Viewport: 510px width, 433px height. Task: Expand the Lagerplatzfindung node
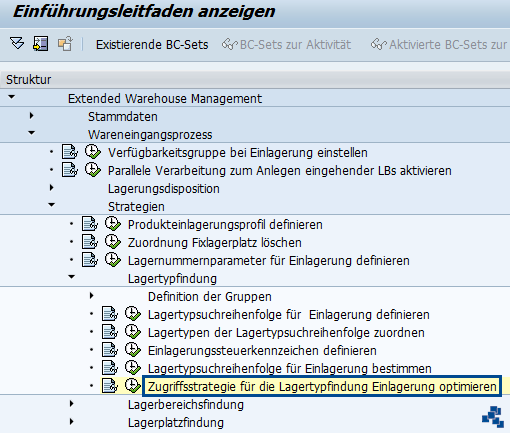[x=72, y=422]
